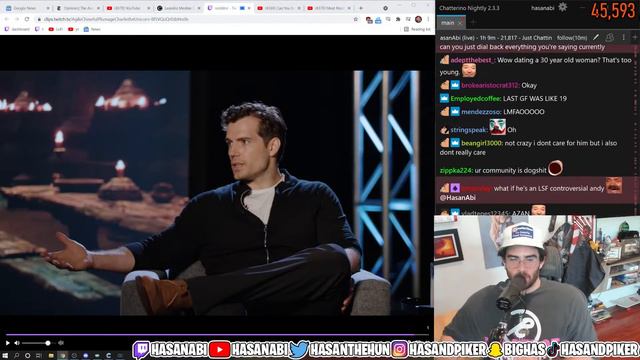Select the main tab in Chatterino
The image size is (640, 360).
[x=451, y=23]
